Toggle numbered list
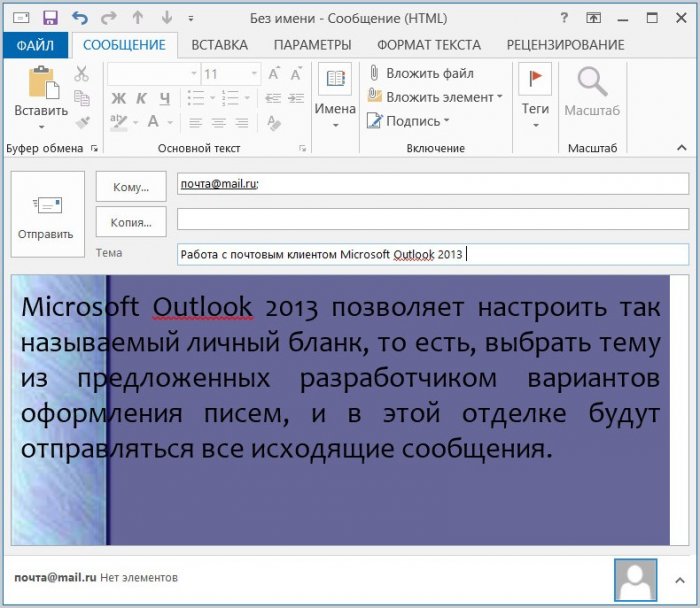This screenshot has width=700, height=608. pyautogui.click(x=230, y=98)
